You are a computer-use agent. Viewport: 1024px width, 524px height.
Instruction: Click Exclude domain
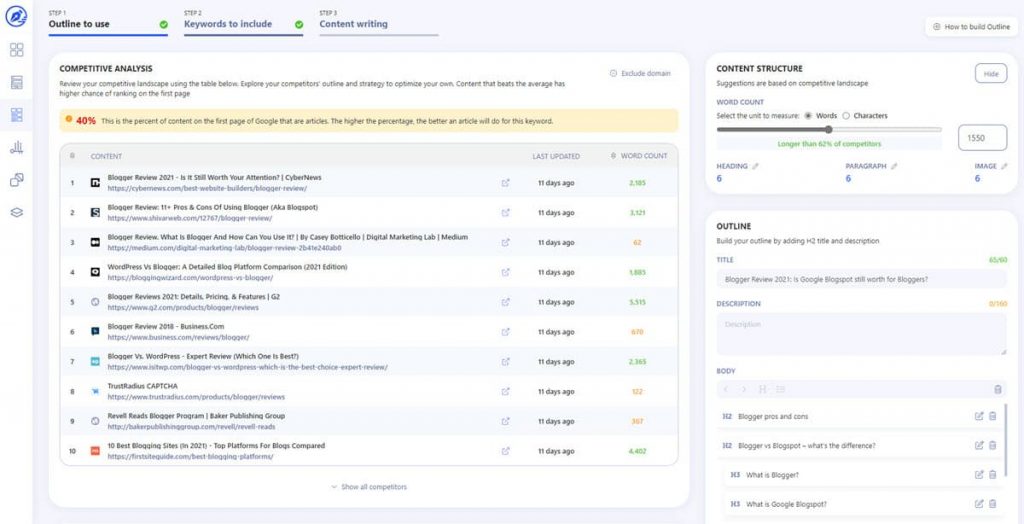(640, 73)
